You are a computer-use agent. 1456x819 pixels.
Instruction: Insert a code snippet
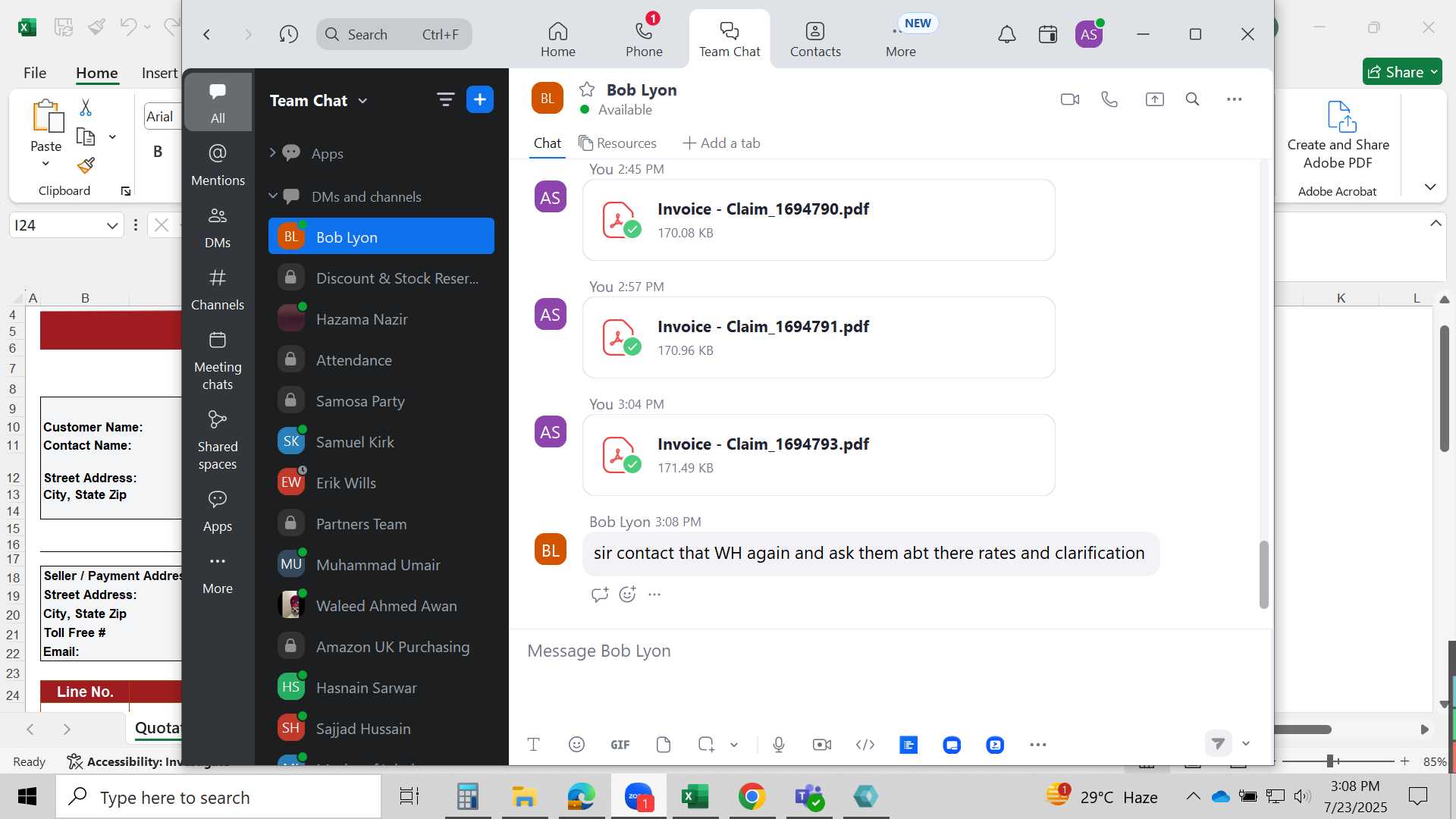865,745
